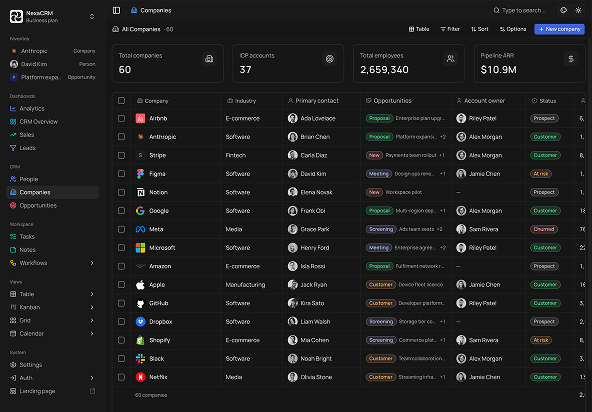The width and height of the screenshot is (592, 412).
Task: Expand the Calendar views chevron
Action: [92, 334]
